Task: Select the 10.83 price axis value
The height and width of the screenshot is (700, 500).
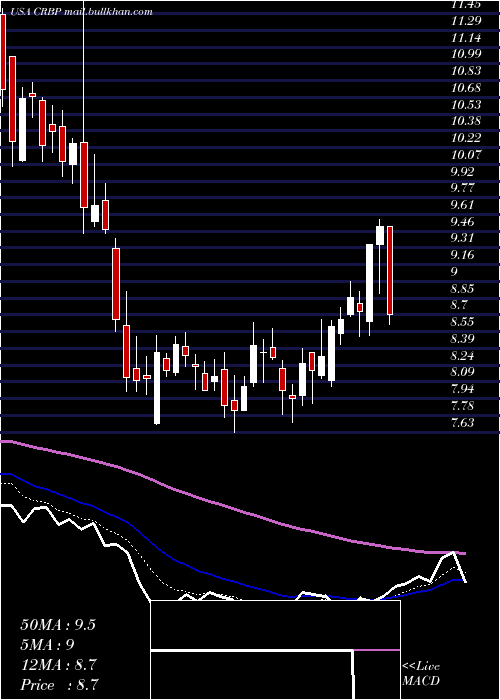Action: (x=466, y=71)
